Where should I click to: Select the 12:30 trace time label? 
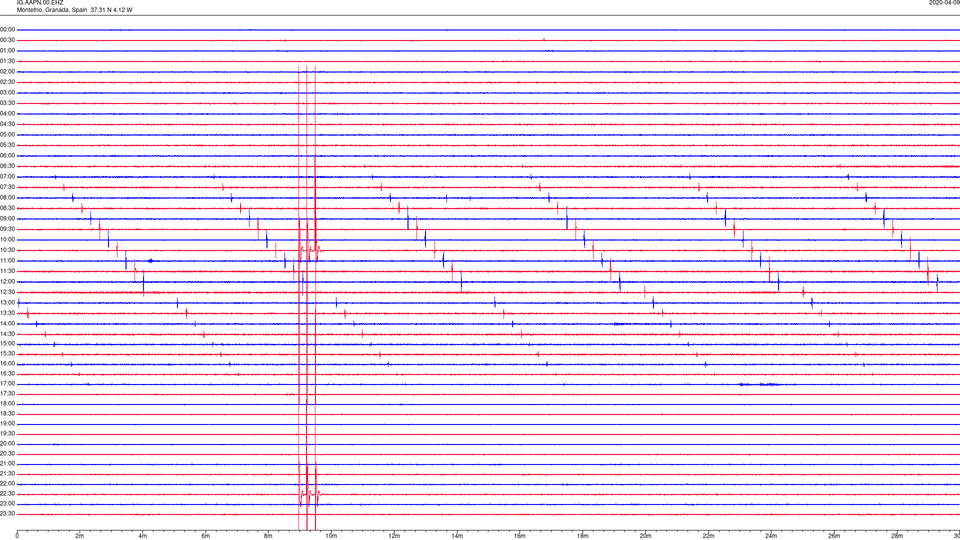pyautogui.click(x=8, y=292)
